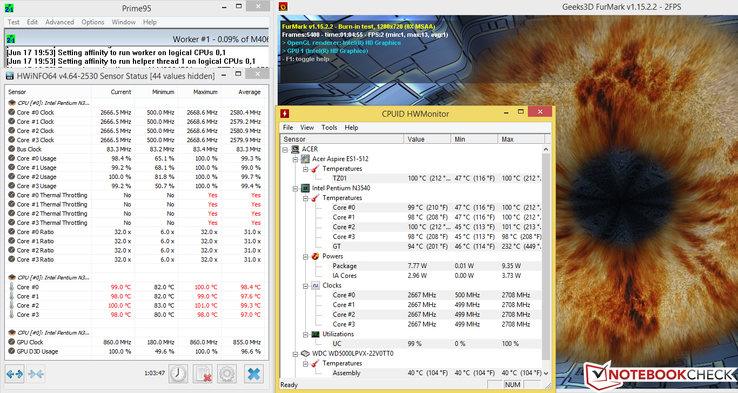Click the HWMonitor lightning title bar icon
The image size is (738, 393).
tap(284, 113)
